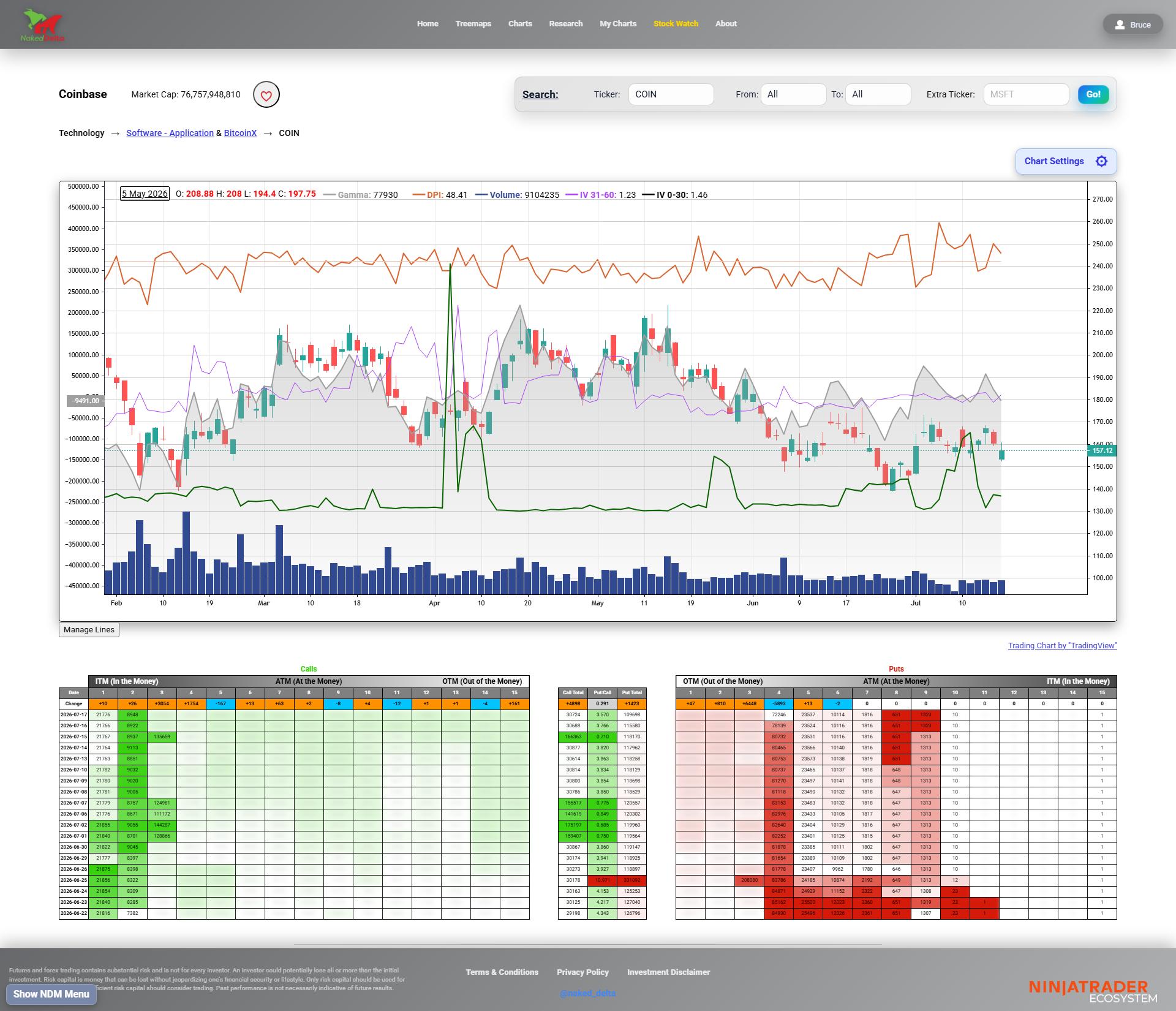Navigate to Charts in the top menu
Image resolution: width=1176 pixels, height=1011 pixels.
(x=520, y=24)
